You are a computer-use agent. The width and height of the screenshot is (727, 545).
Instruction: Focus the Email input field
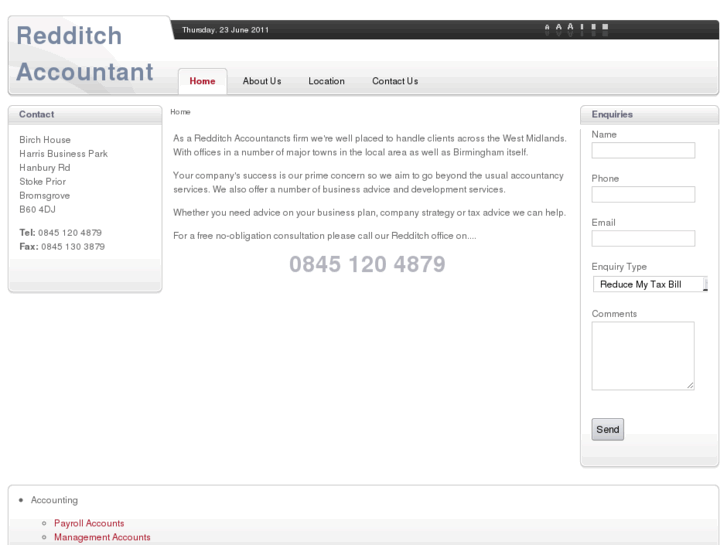[643, 238]
